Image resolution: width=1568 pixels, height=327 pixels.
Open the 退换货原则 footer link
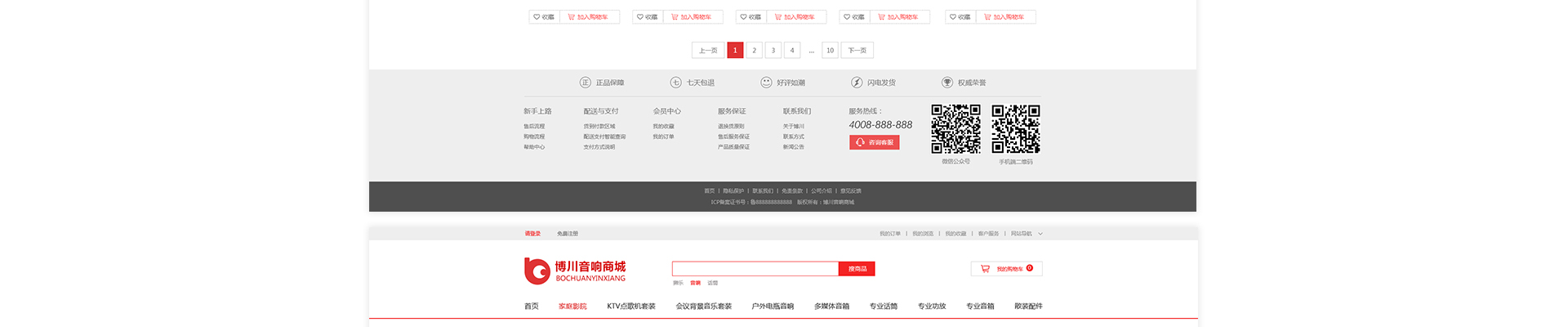click(x=731, y=127)
